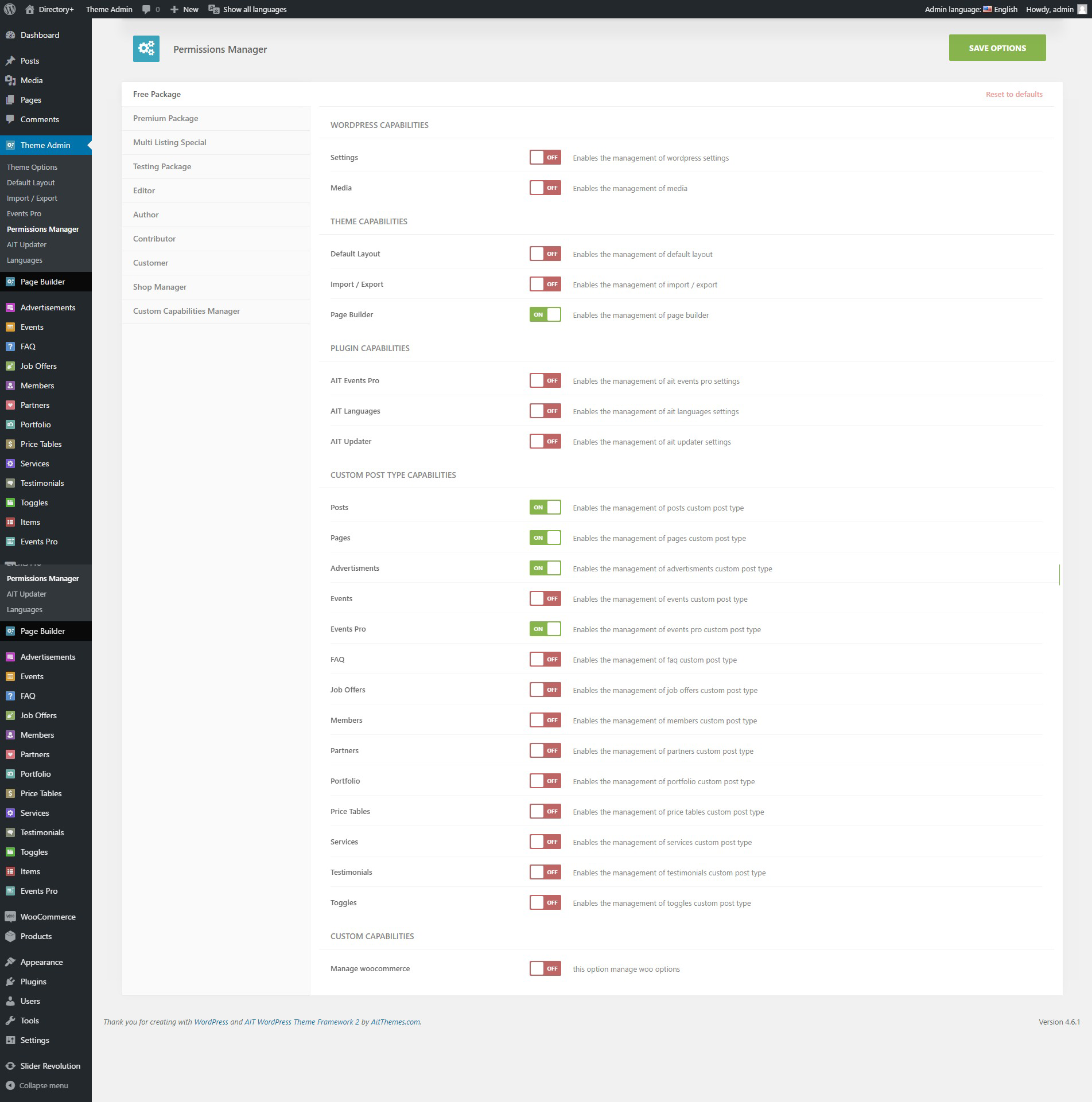This screenshot has width=1092, height=1102.
Task: Open the Shop Manager tab
Action: point(216,287)
